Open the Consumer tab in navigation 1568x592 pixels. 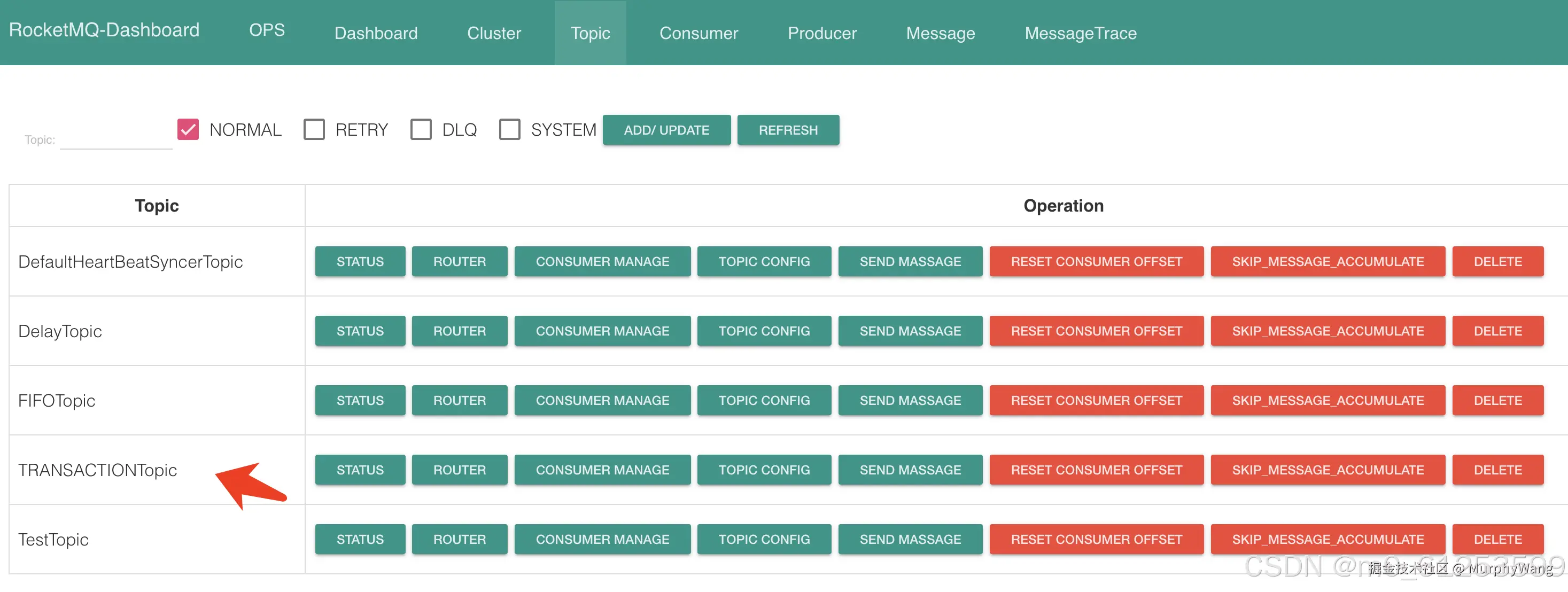pyautogui.click(x=698, y=33)
